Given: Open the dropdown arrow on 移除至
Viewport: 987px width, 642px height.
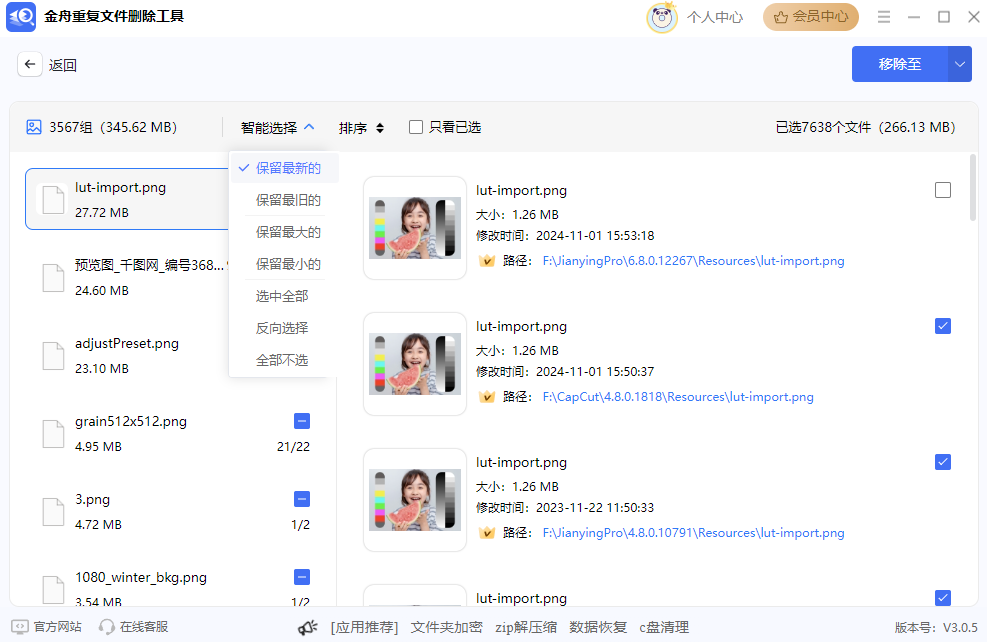Looking at the screenshot, I should [958, 63].
